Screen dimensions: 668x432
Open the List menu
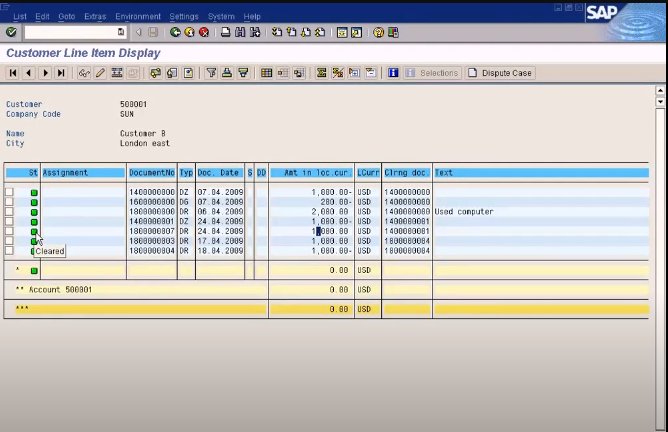click(x=20, y=17)
